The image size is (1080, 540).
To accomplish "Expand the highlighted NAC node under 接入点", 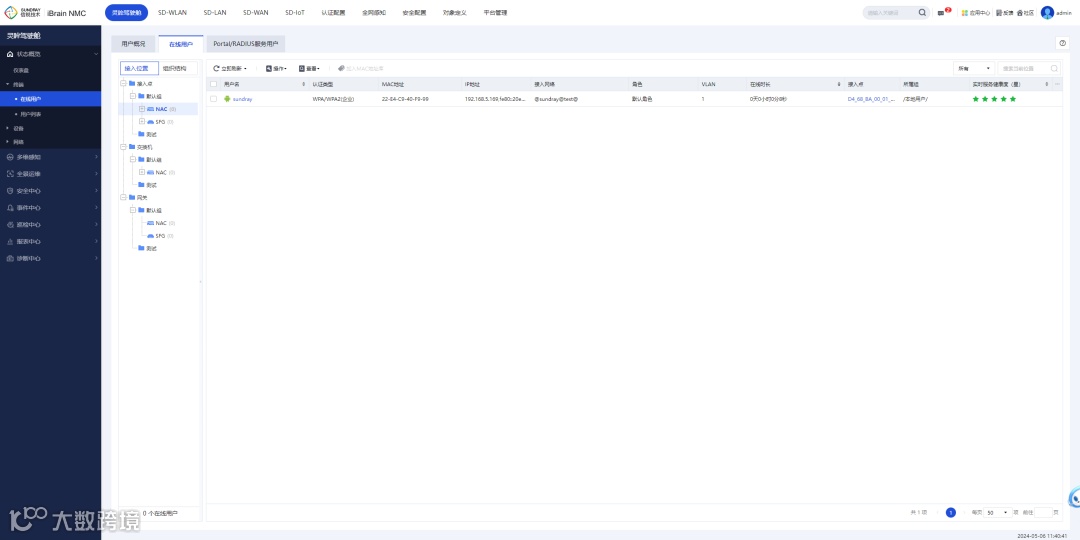I will click(x=142, y=109).
